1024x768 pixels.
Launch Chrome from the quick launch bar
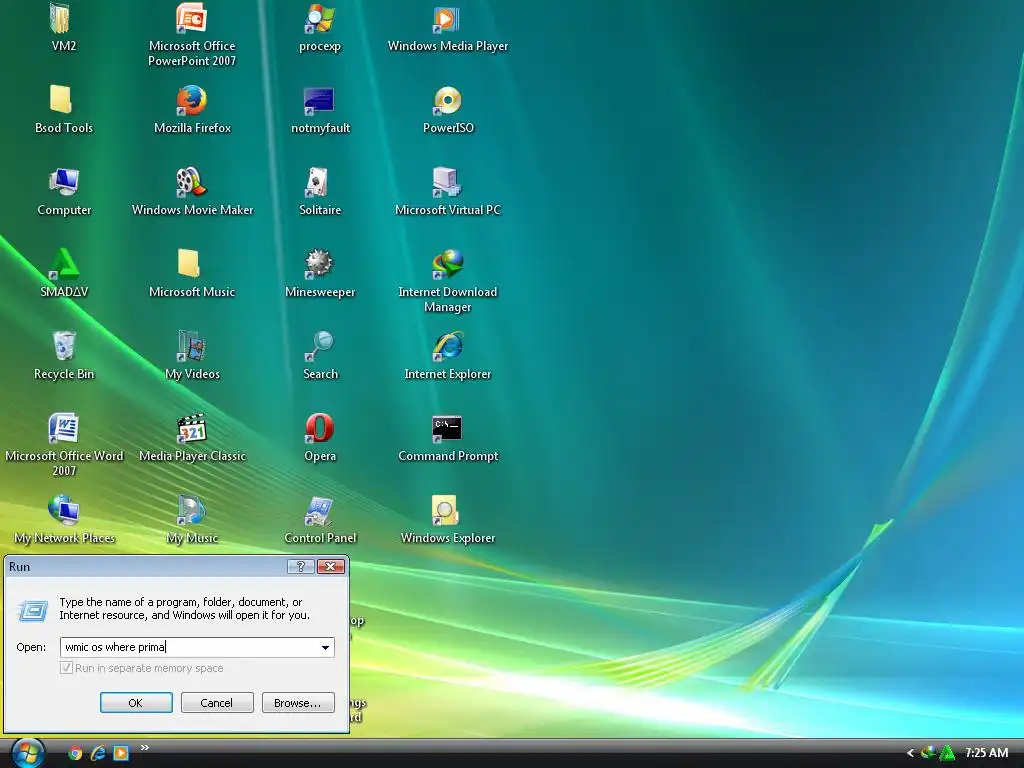(x=75, y=754)
